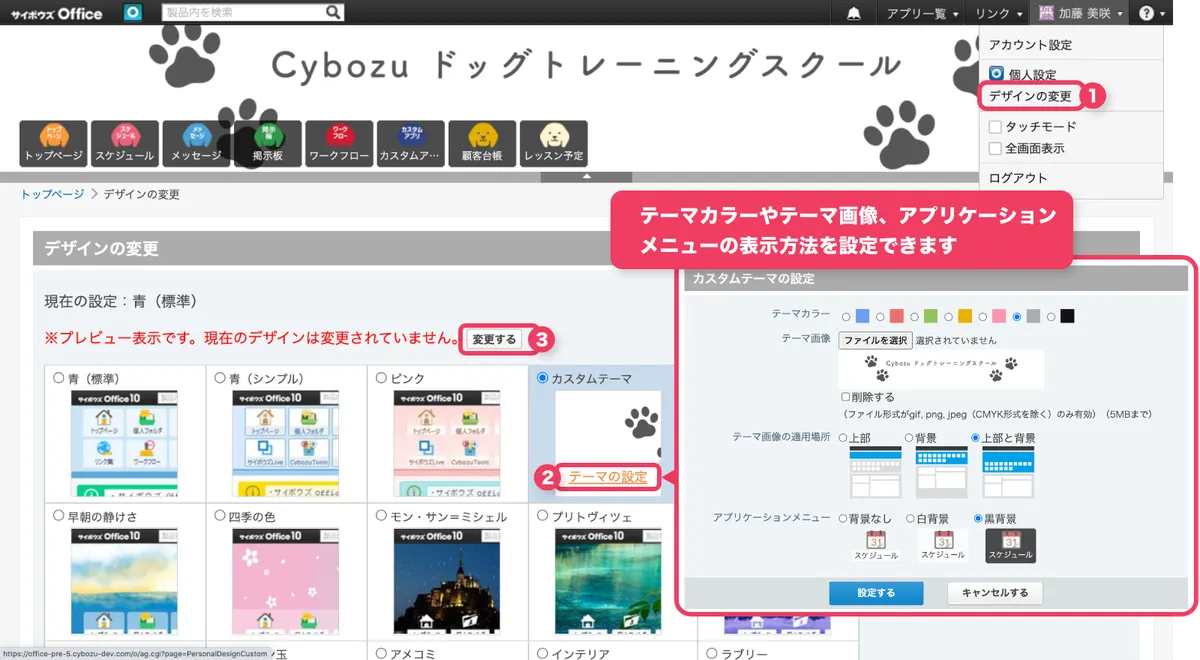Screen dimensions: 1200x660
Task: Click the 早朝の静けさ theme thumbnail
Action: click(124, 583)
